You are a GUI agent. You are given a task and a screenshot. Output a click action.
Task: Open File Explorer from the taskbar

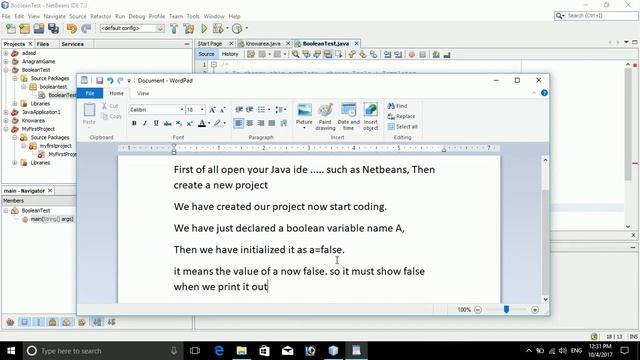click(242, 351)
